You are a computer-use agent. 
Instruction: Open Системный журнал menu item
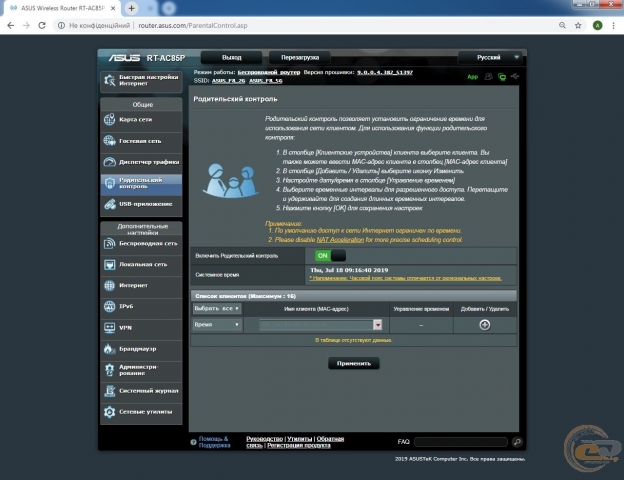[141, 390]
